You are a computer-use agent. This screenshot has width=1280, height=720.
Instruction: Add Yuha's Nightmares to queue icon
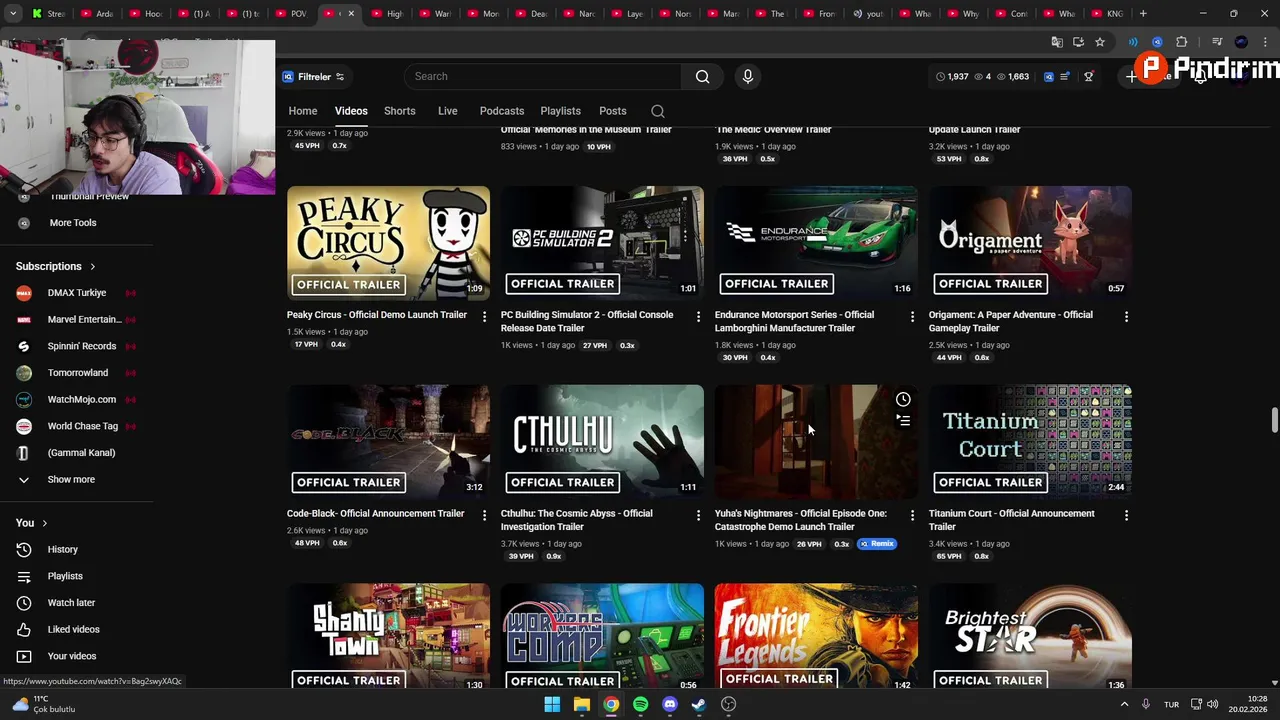pyautogui.click(x=903, y=421)
